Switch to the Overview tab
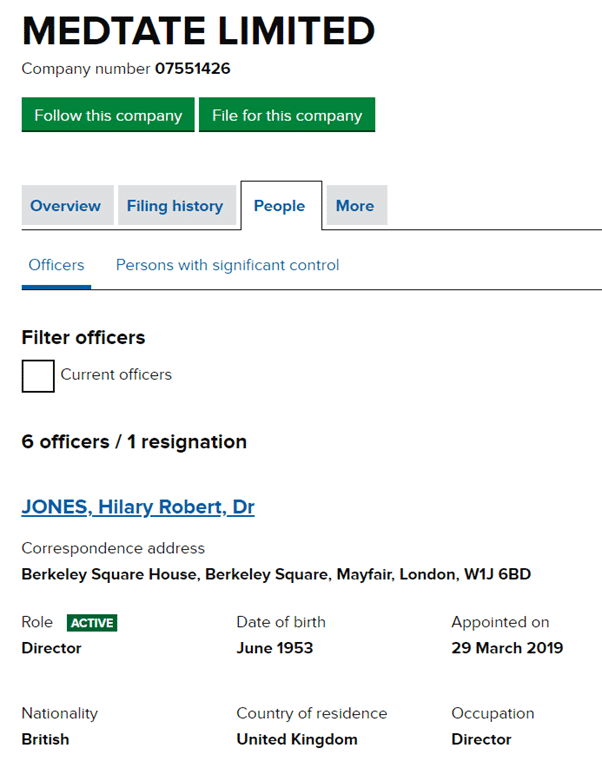 click(66, 206)
